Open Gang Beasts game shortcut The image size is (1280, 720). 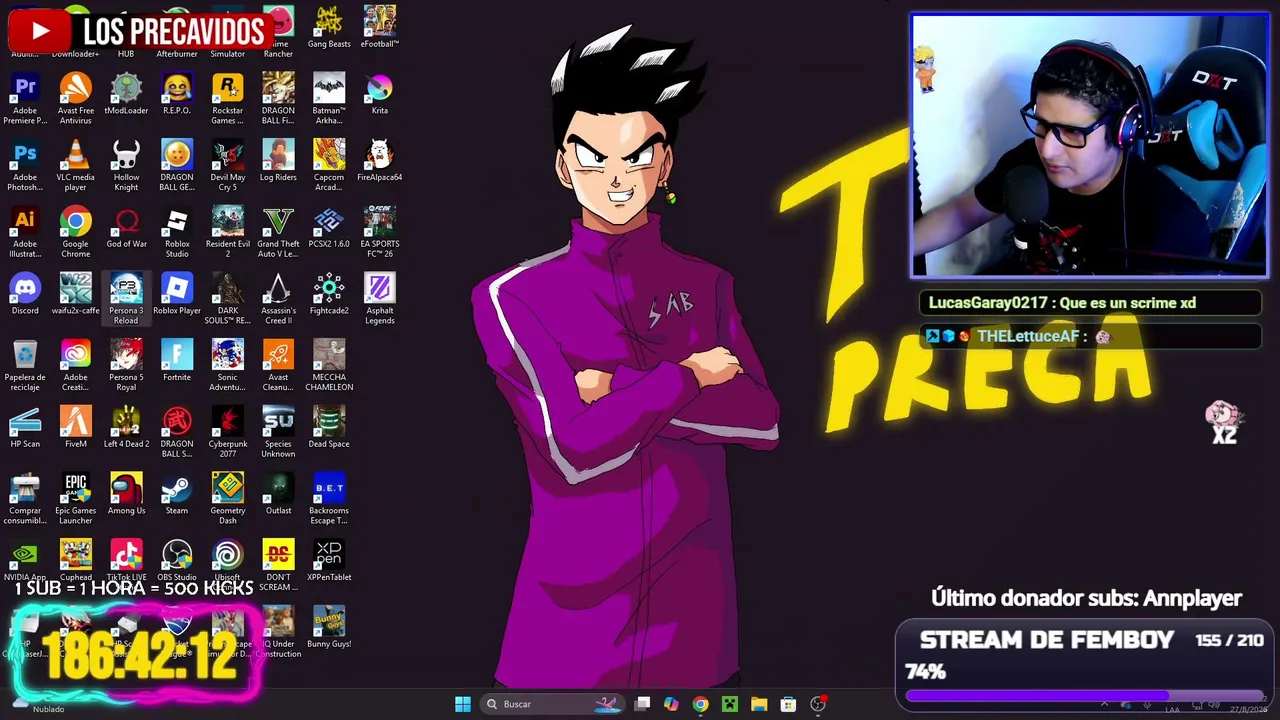[329, 28]
